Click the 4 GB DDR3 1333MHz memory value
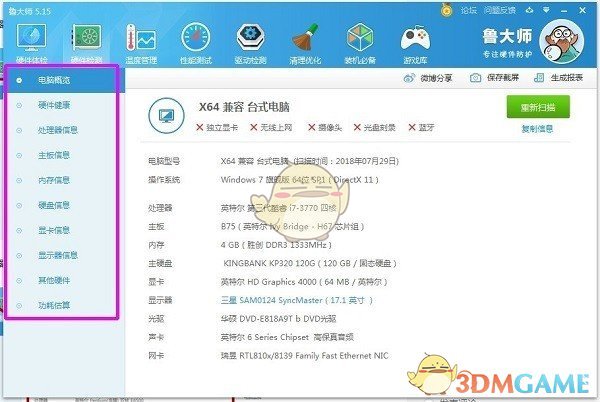This screenshot has width=600, height=402. click(276, 245)
